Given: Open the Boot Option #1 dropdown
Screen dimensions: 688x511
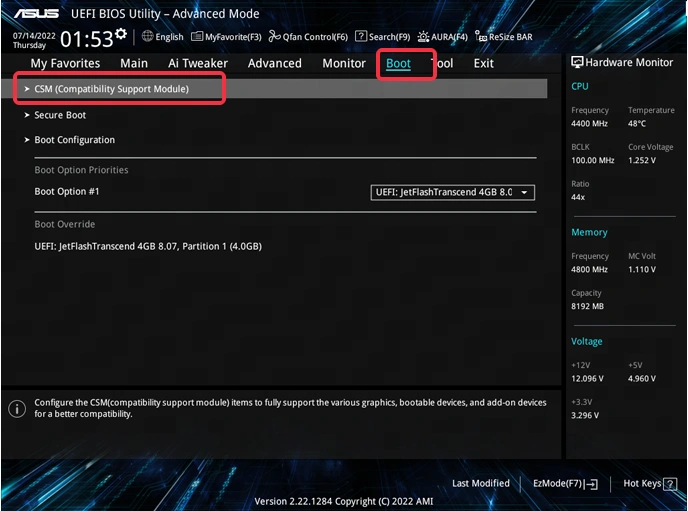Looking at the screenshot, I should pyautogui.click(x=452, y=192).
